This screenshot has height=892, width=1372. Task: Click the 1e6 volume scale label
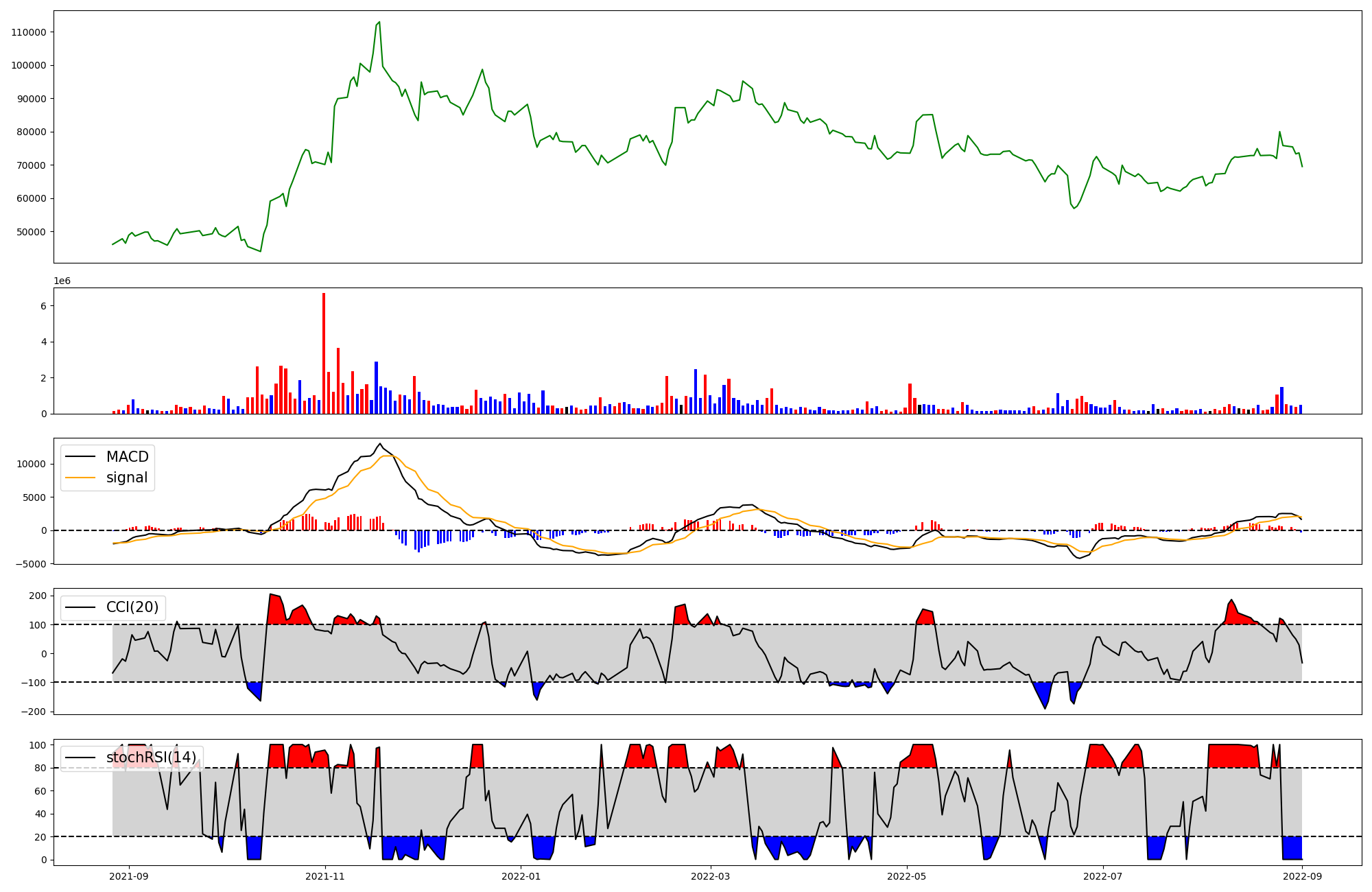62,281
